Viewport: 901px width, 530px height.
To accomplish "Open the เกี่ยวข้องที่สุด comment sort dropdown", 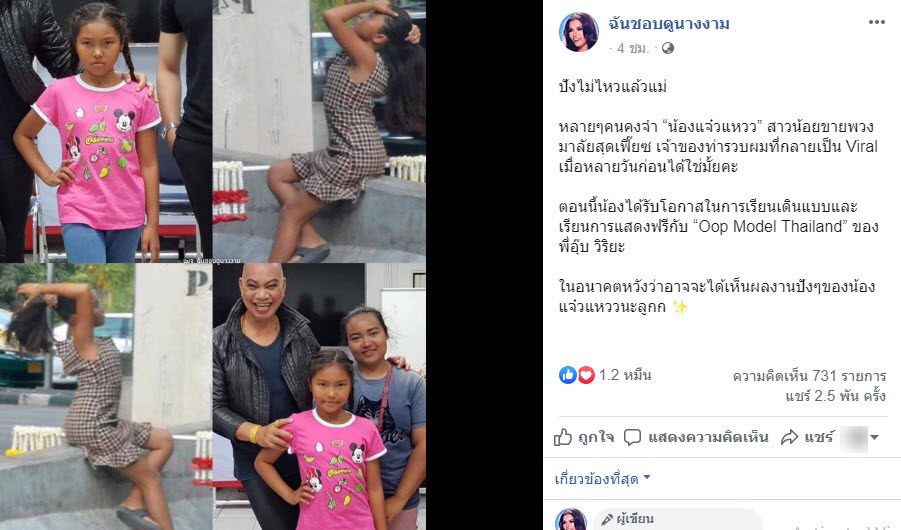I will click(x=602, y=478).
